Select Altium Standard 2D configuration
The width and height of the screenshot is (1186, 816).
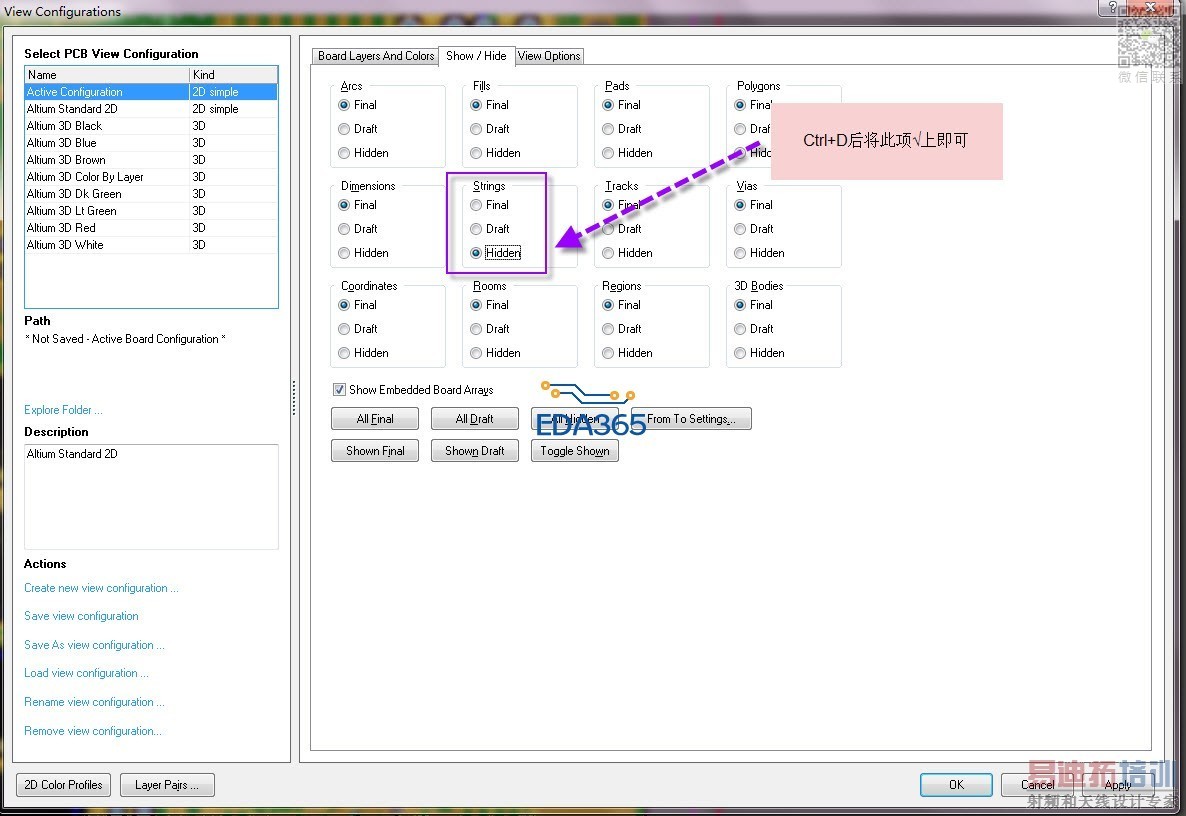(x=151, y=109)
